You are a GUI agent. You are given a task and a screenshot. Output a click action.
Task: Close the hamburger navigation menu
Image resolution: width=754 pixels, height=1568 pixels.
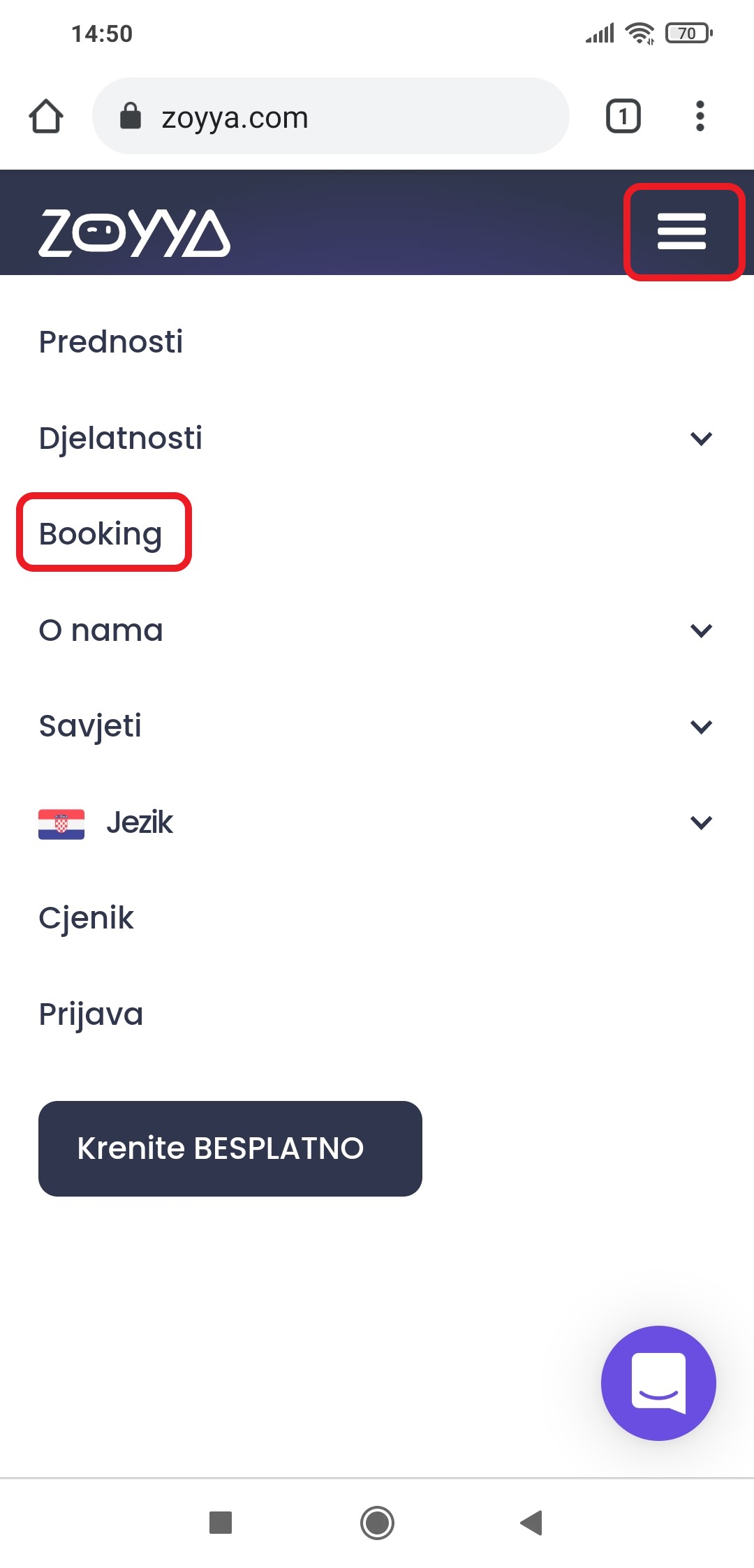[x=682, y=232]
